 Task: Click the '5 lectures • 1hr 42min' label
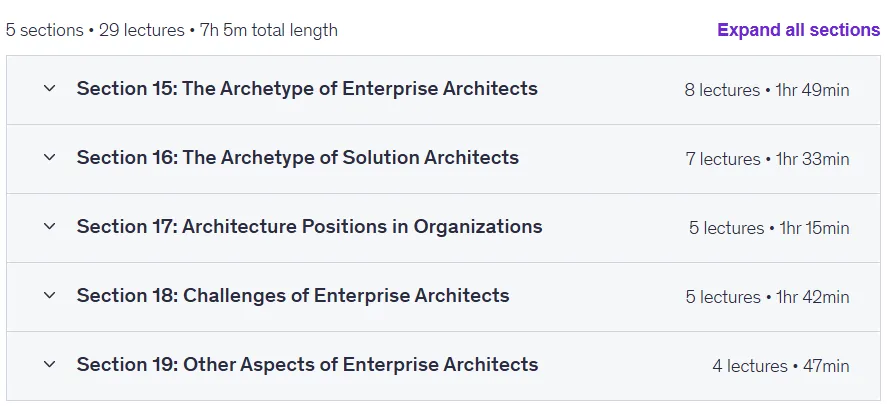[x=768, y=297]
